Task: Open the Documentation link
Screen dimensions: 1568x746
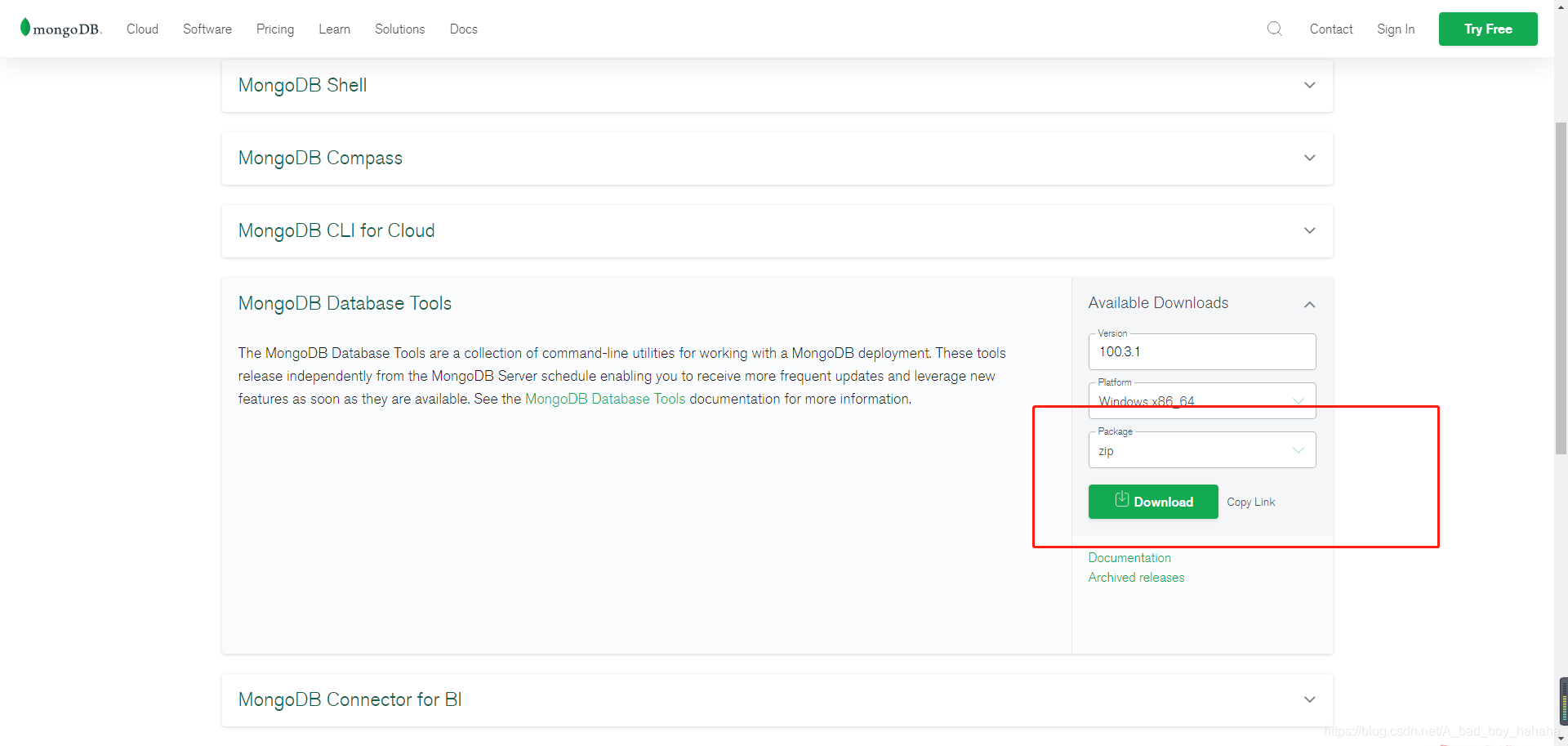Action: tap(1129, 557)
